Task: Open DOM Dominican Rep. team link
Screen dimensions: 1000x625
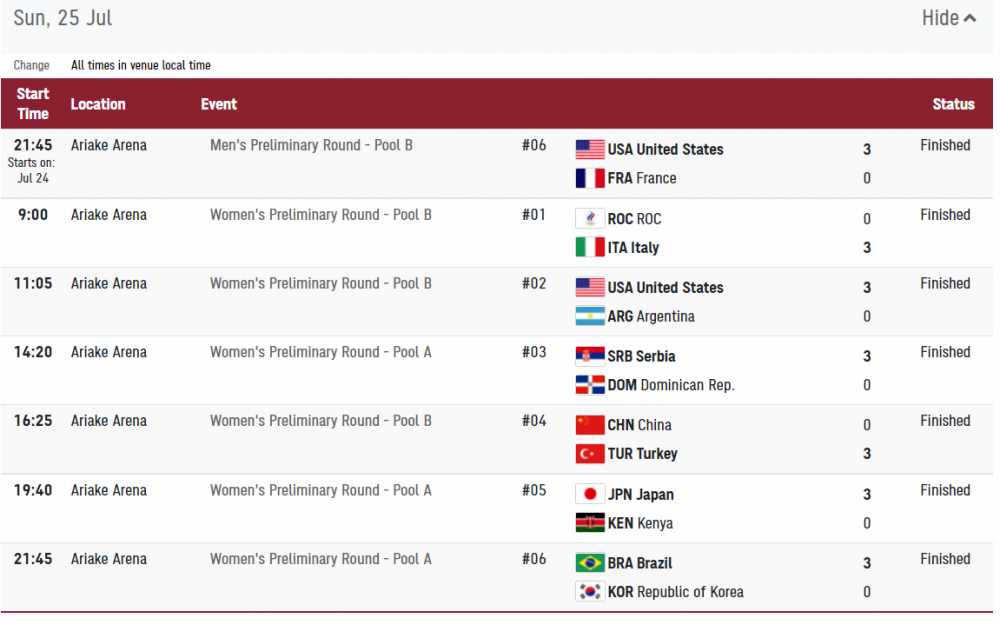Action: coord(670,385)
